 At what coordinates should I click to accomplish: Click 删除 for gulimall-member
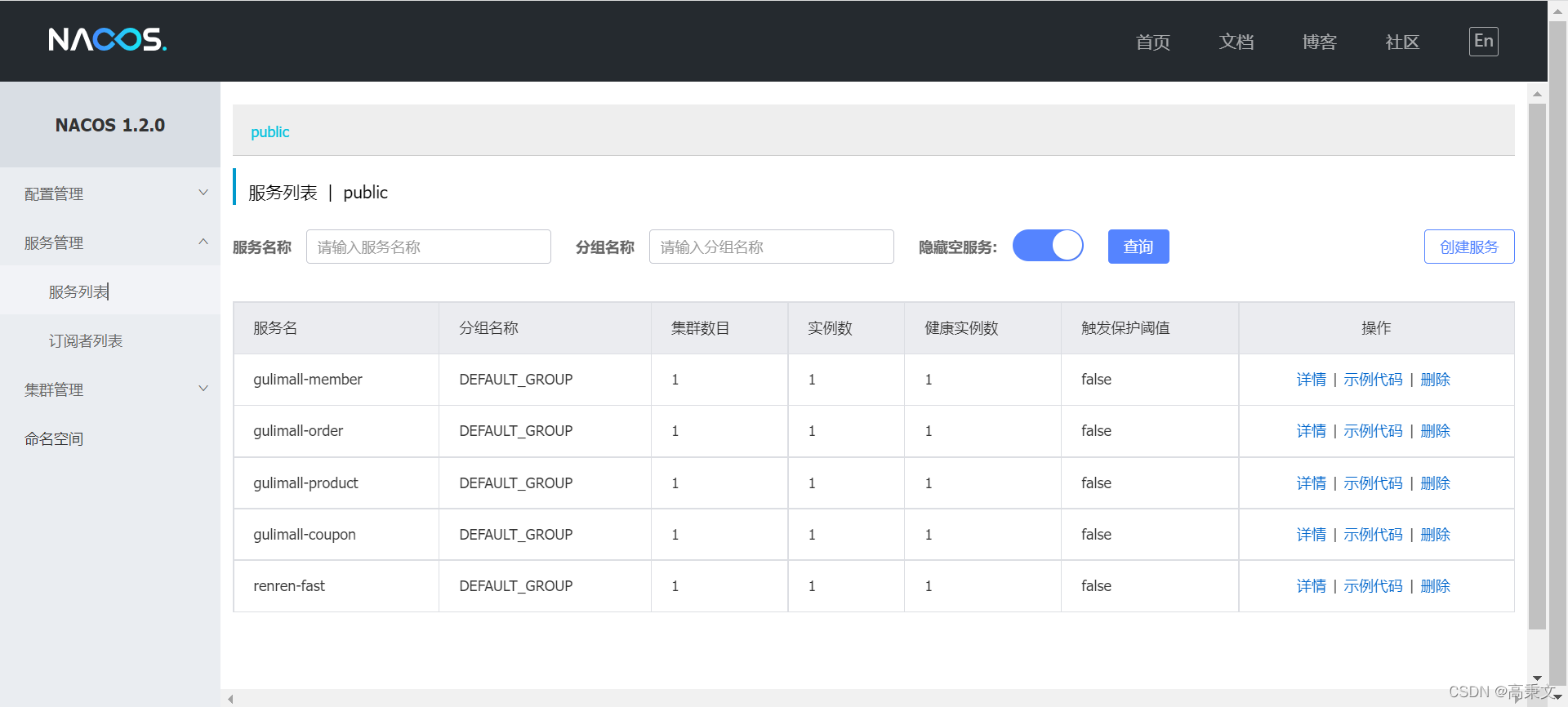pos(1435,380)
